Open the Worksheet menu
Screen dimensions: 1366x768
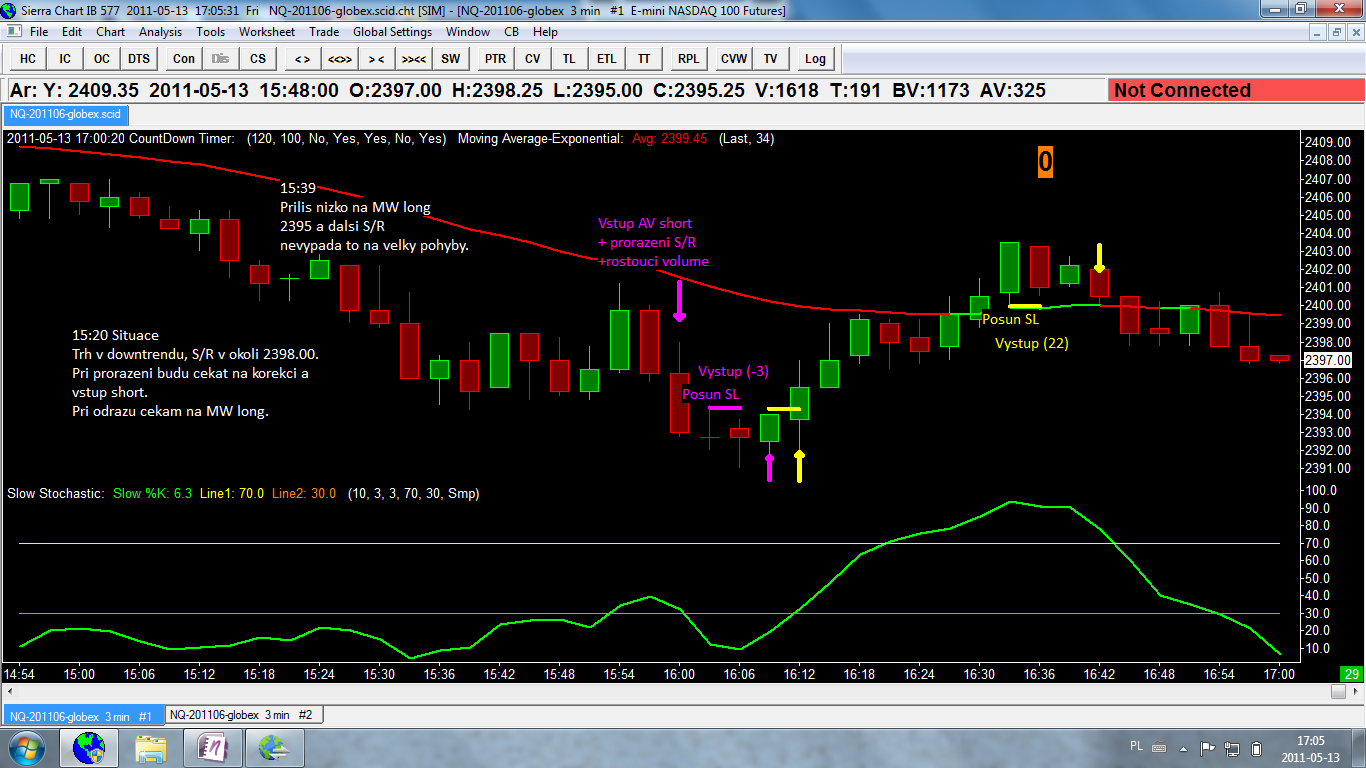click(267, 32)
